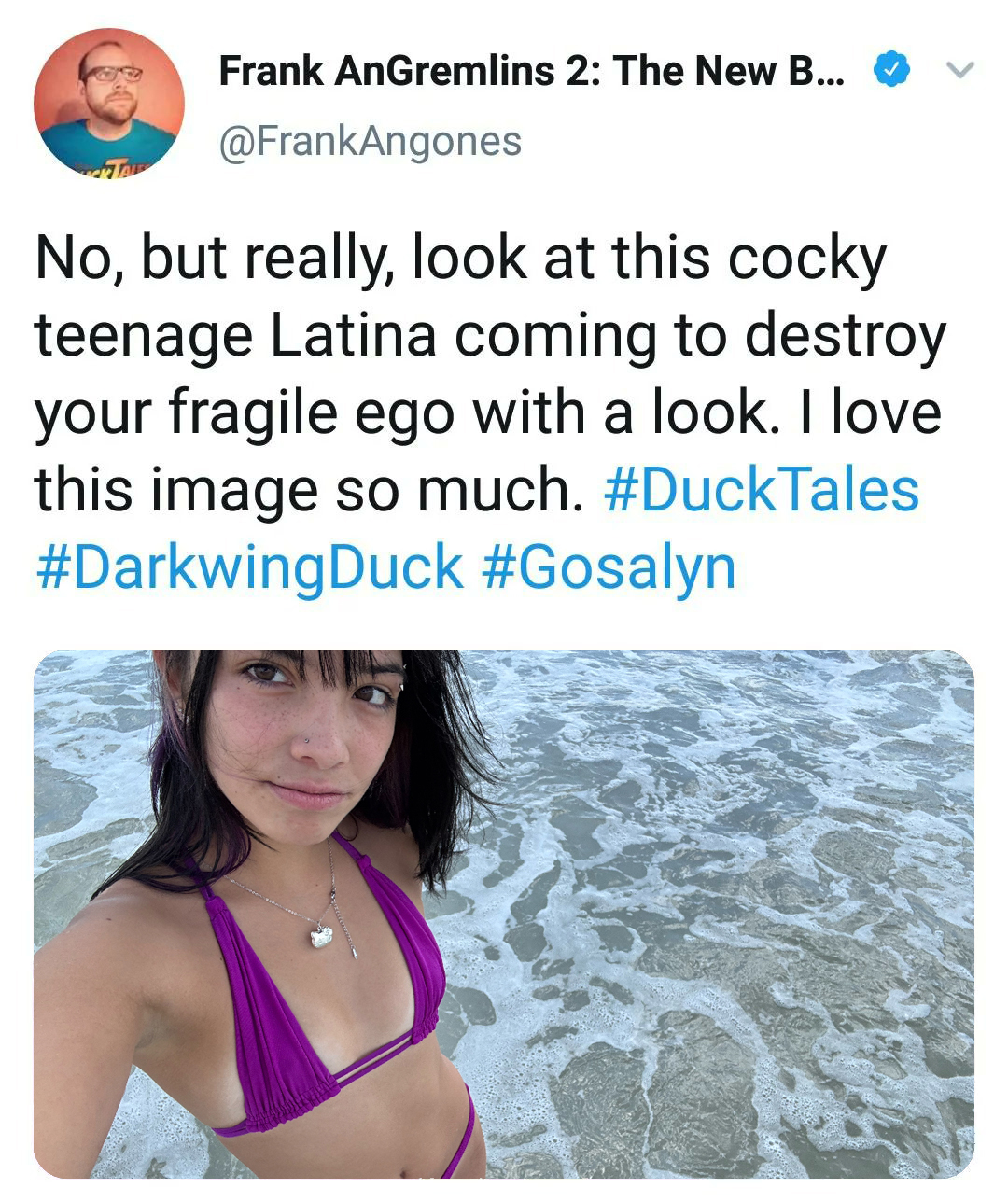Select the tweet body text
1008x1202 pixels.
490,412
